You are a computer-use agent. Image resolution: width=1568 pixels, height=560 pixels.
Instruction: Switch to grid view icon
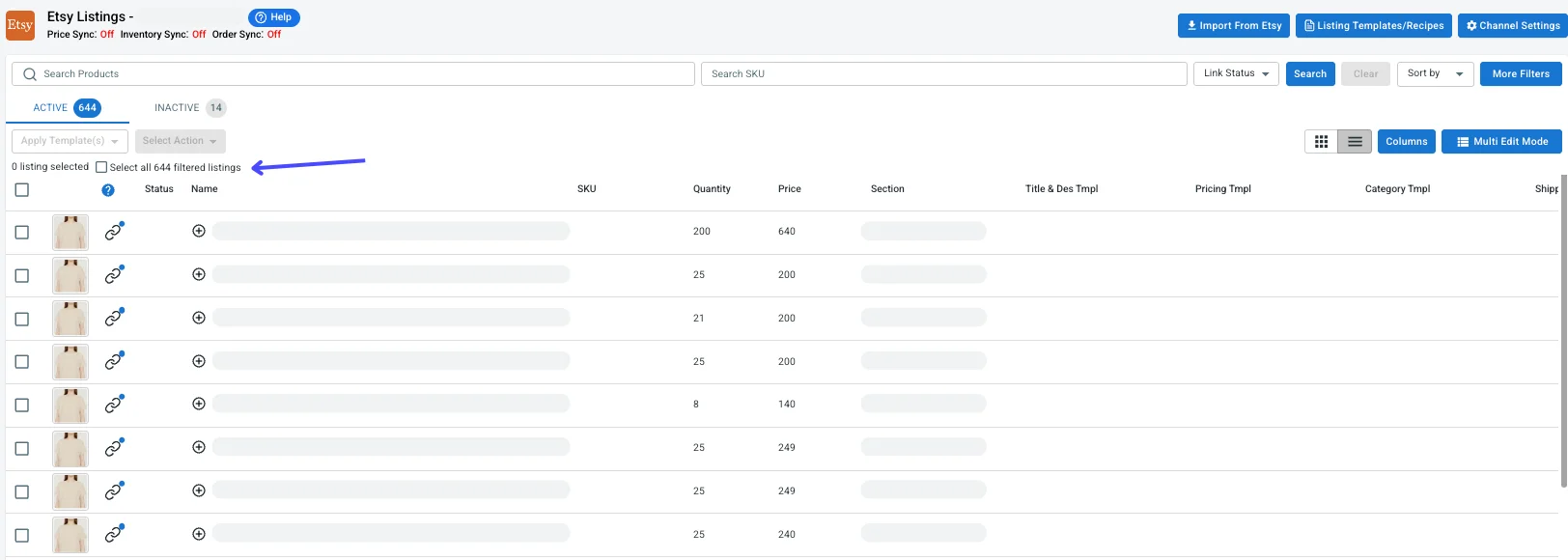[1321, 142]
